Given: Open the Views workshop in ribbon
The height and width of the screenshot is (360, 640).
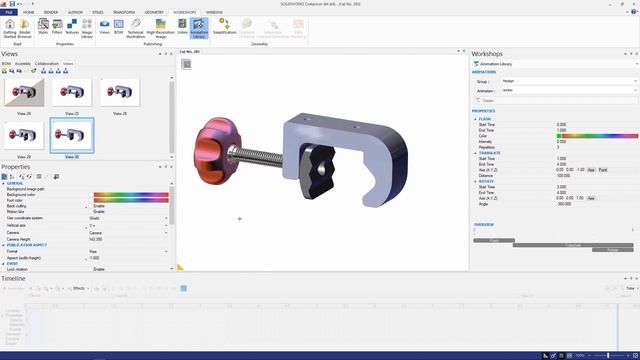Looking at the screenshot, I should [x=104, y=27].
